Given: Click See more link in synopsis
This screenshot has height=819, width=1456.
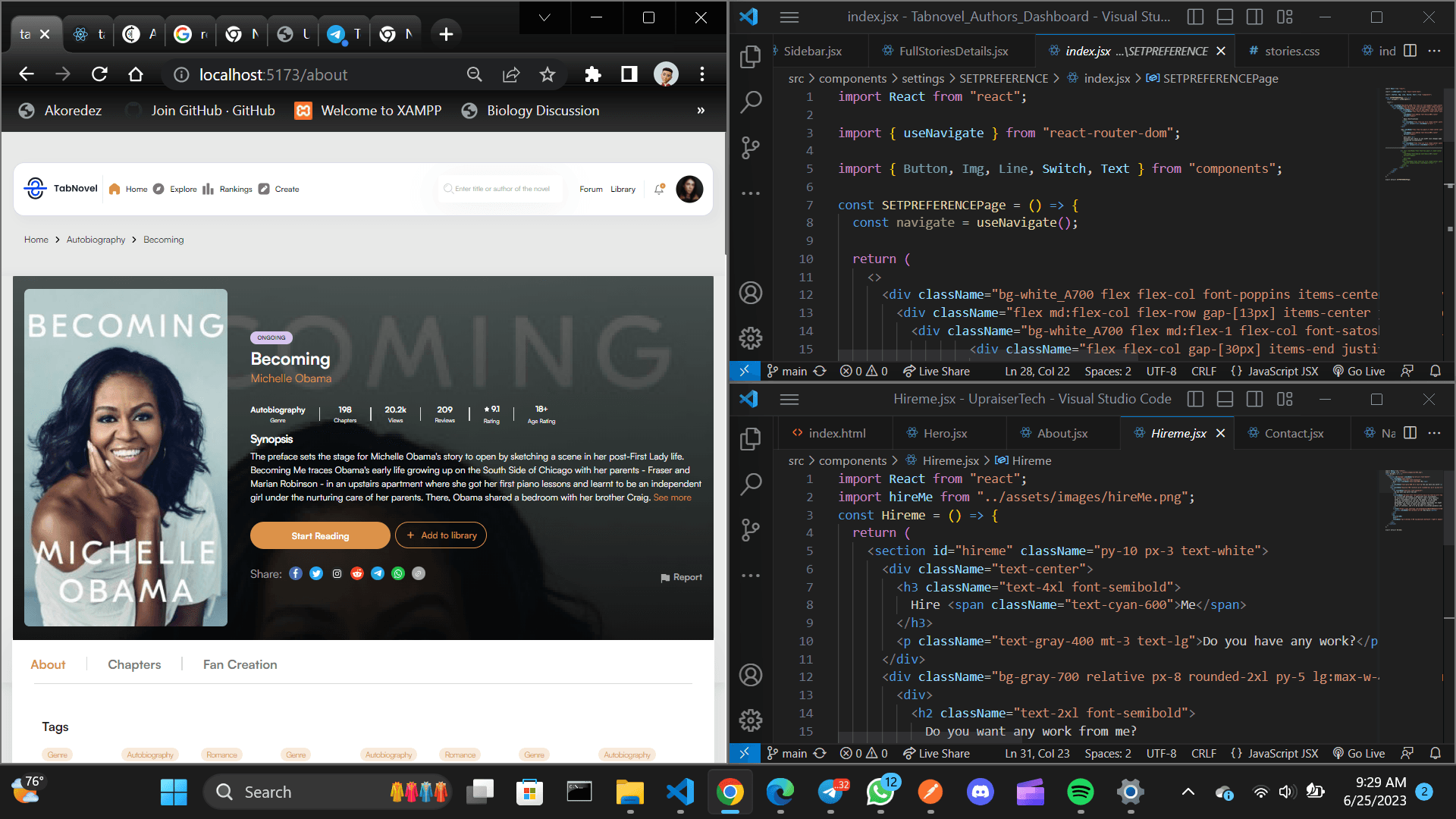Looking at the screenshot, I should point(673,497).
